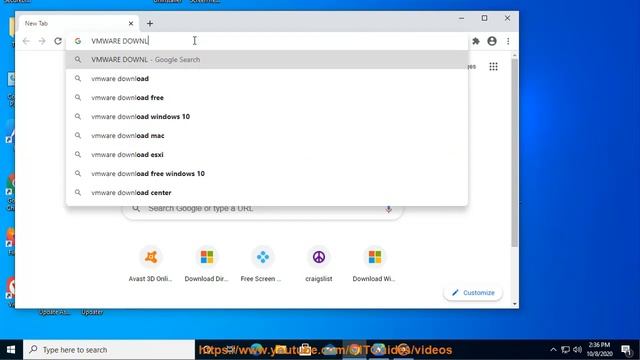
Task: Open the Download Wi... shortcut
Action: pyautogui.click(x=375, y=265)
